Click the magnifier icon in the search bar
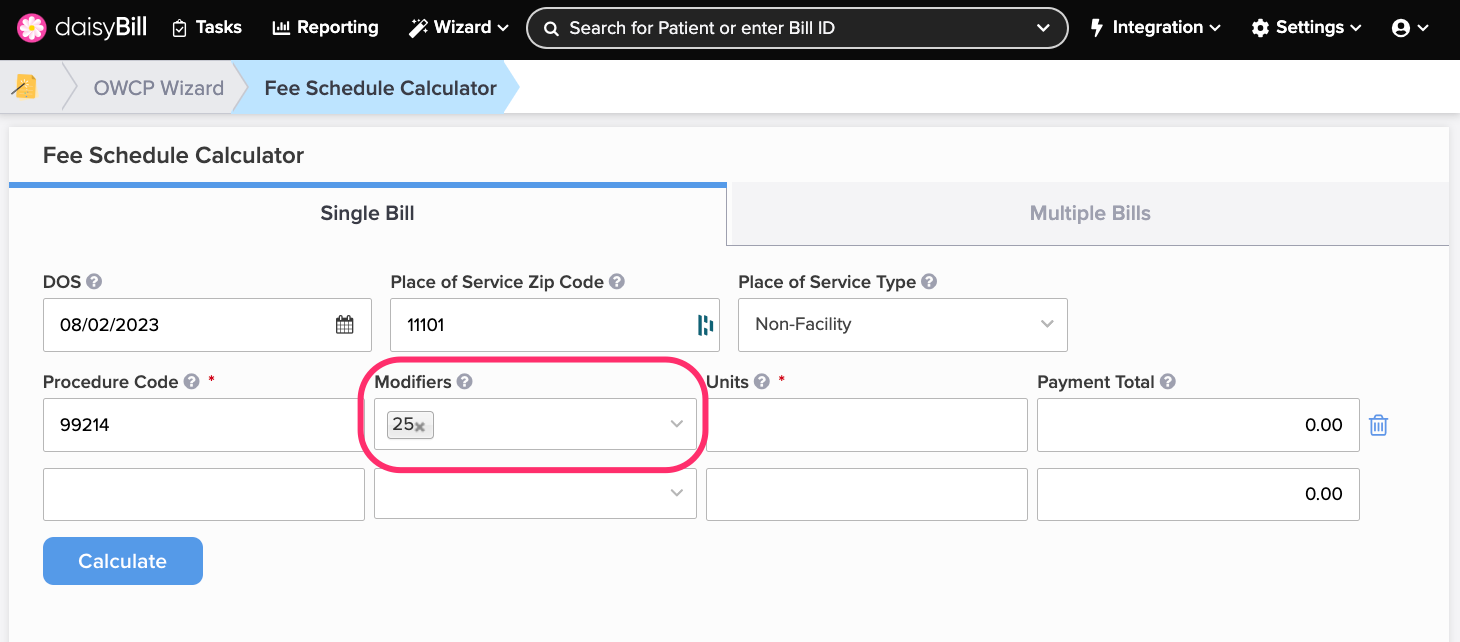This screenshot has width=1460, height=642. pyautogui.click(x=550, y=28)
